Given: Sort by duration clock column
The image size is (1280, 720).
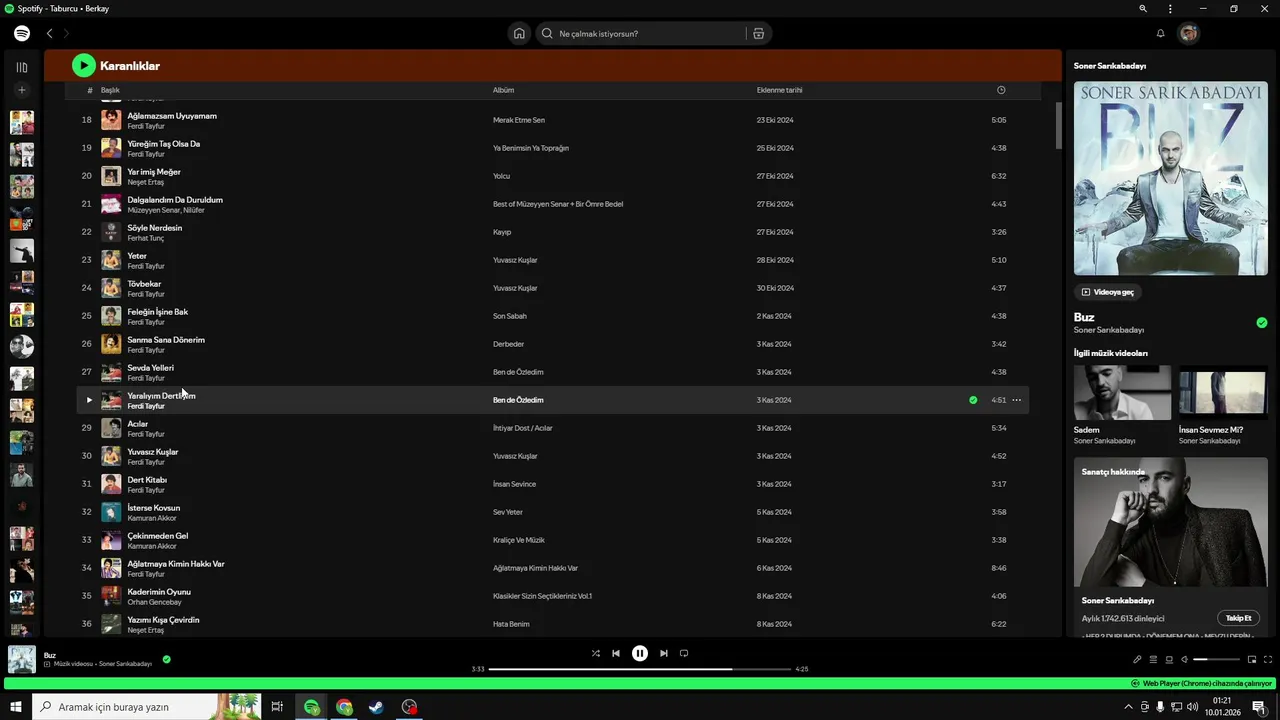Looking at the screenshot, I should (x=1001, y=90).
